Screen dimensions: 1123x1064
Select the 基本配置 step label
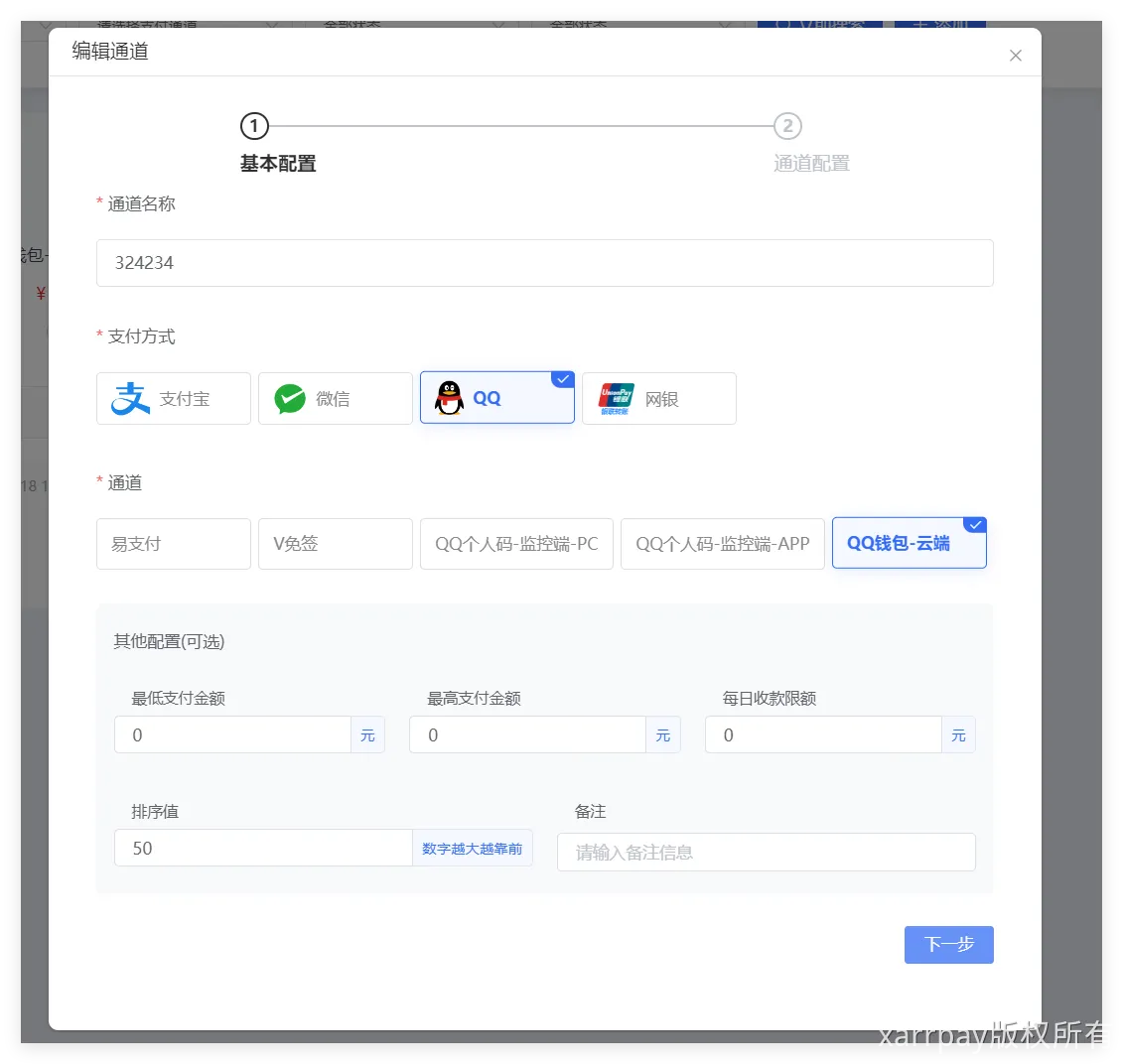(278, 163)
